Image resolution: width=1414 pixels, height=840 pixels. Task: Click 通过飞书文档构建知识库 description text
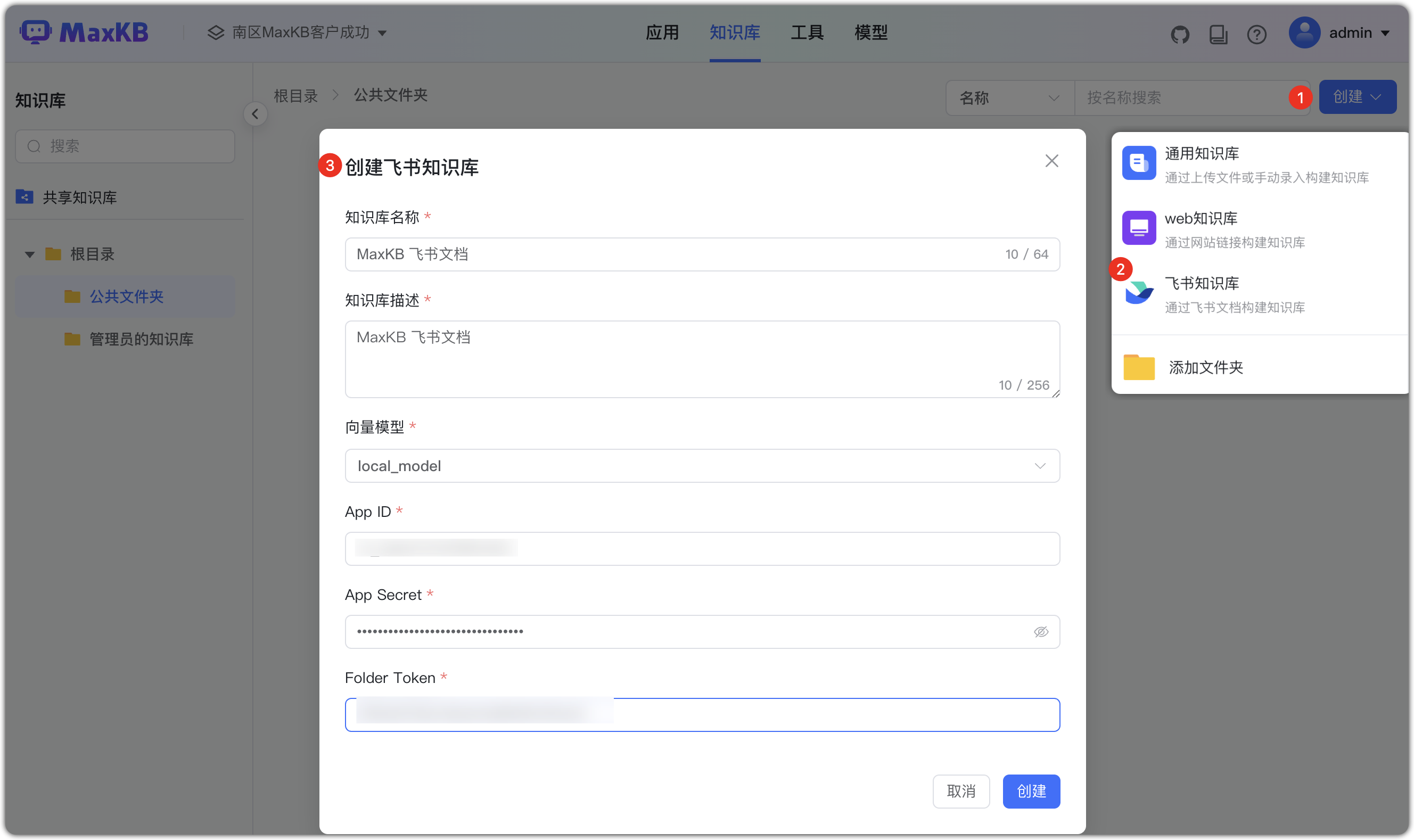(x=1234, y=307)
